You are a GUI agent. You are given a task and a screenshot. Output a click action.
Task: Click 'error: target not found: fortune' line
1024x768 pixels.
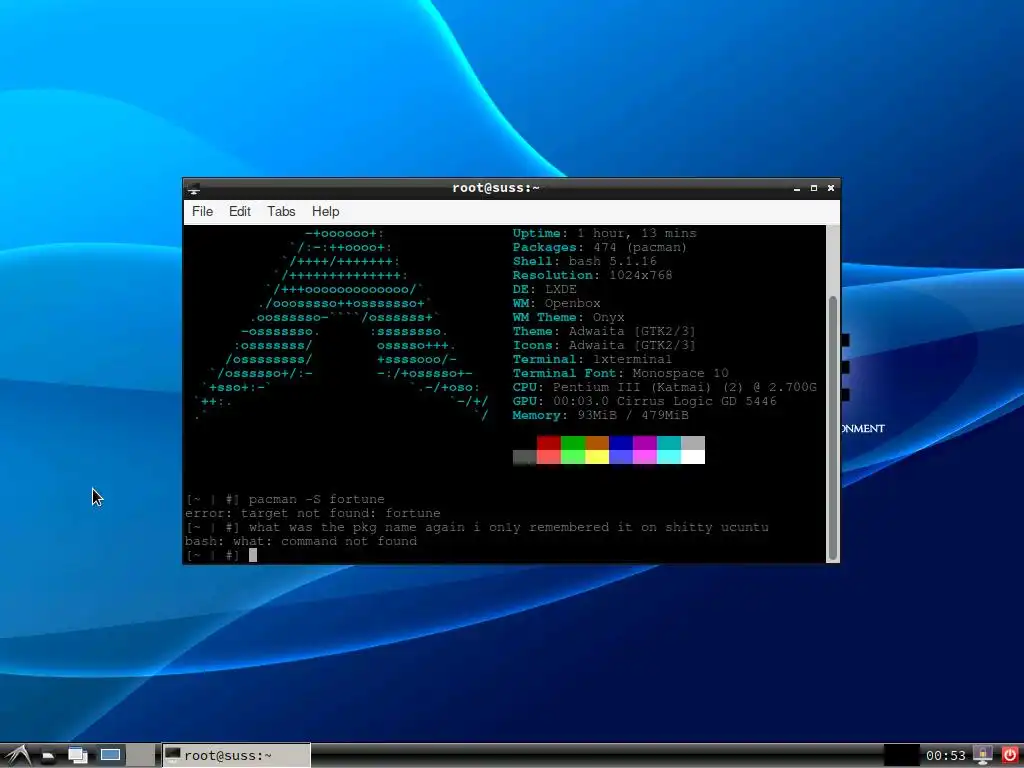313,513
